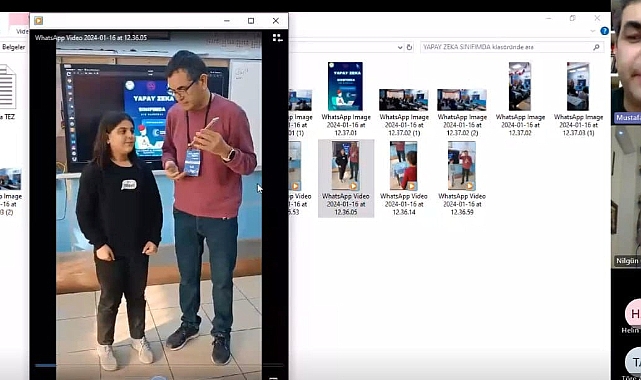Screen dimensions: 641x380
Task: Click the search magnifier icon in Explorer
Action: tap(596, 47)
